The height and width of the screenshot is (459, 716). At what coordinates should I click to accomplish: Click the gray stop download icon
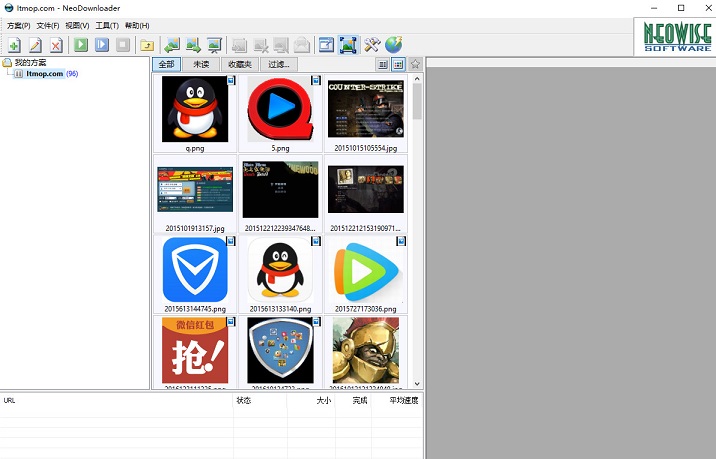click(x=123, y=44)
